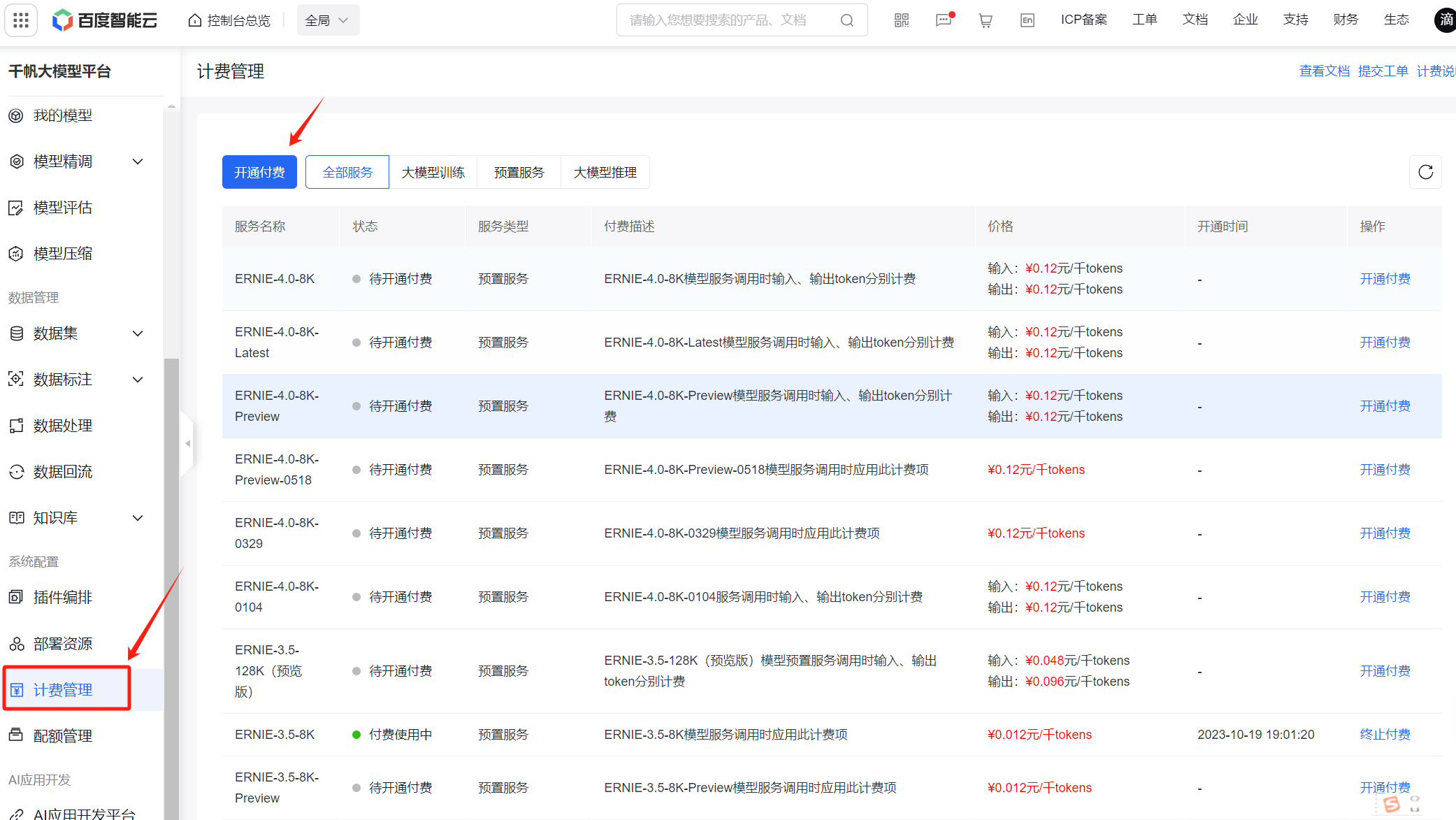This screenshot has height=820, width=1456.
Task: Click the 数据标注 sidebar icon
Action: [16, 380]
